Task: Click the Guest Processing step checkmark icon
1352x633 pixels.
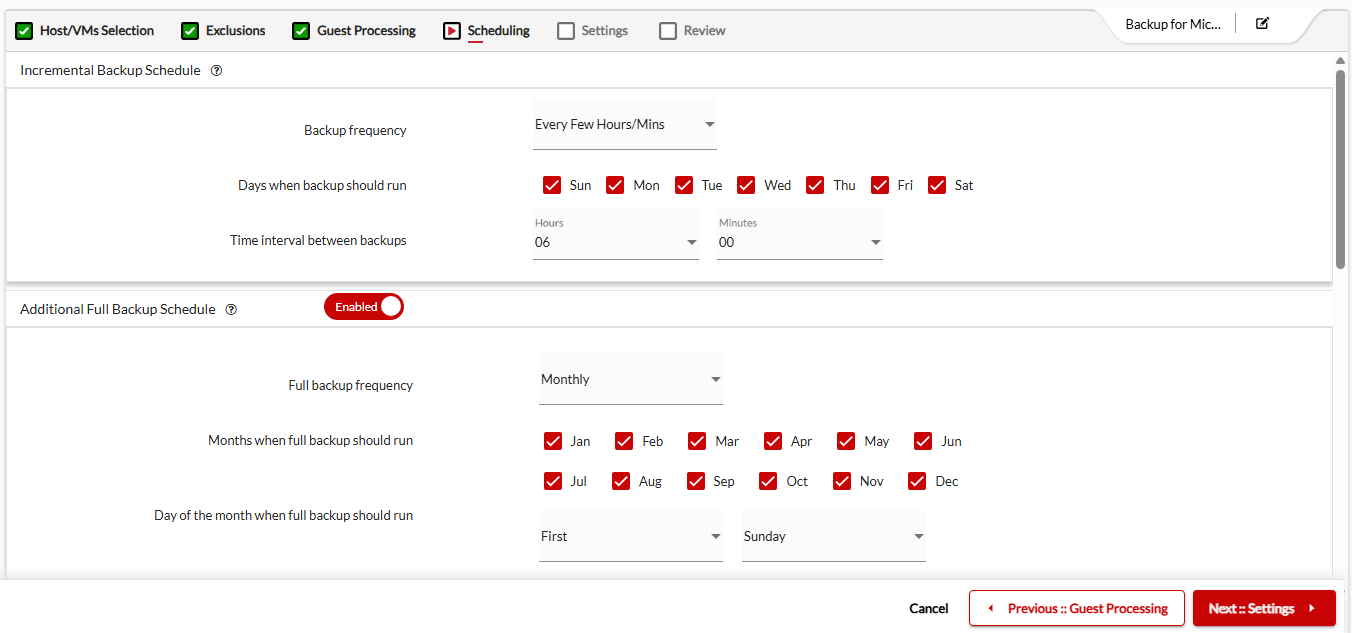Action: coord(301,31)
